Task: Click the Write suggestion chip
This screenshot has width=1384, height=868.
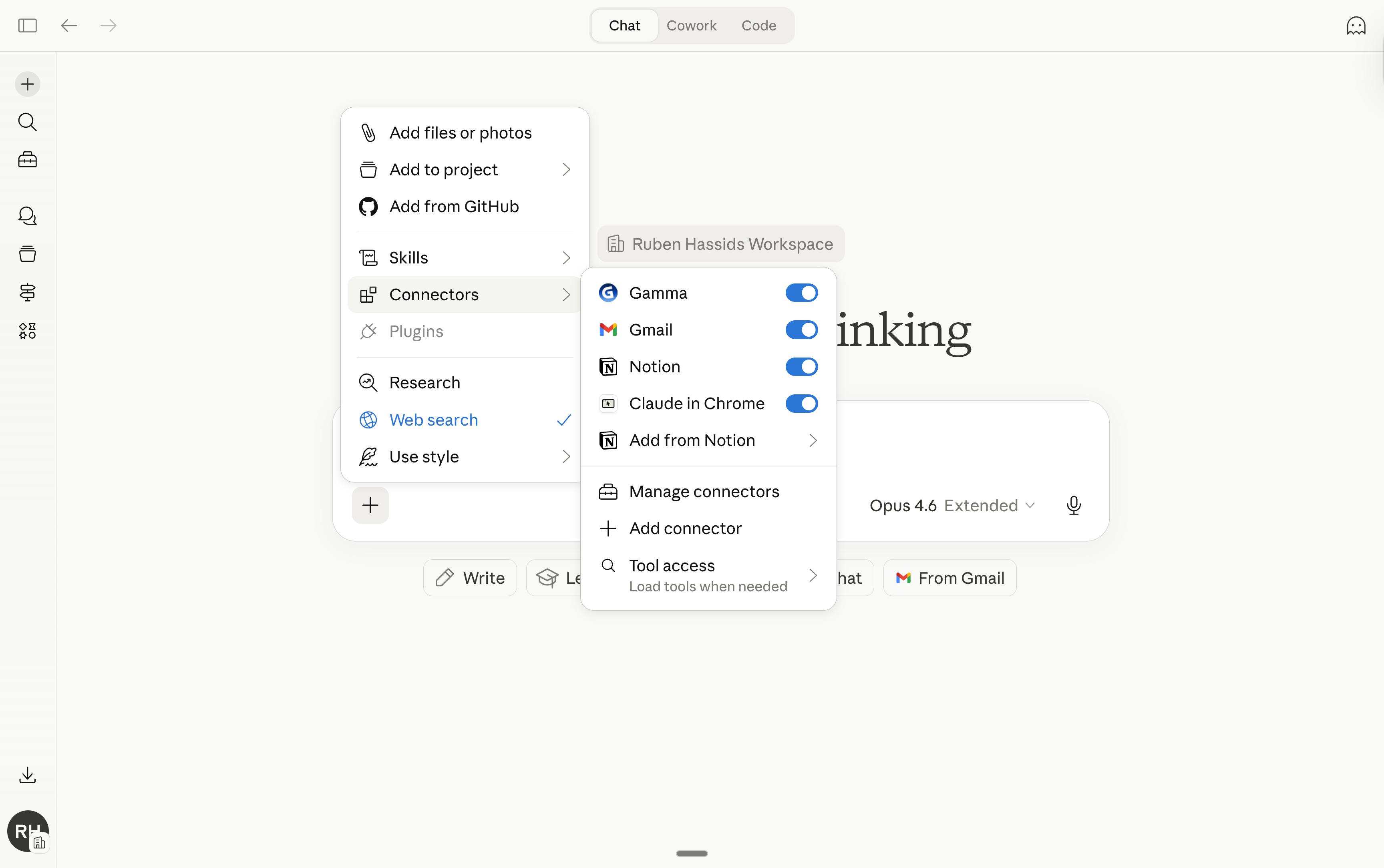Action: tap(470, 578)
